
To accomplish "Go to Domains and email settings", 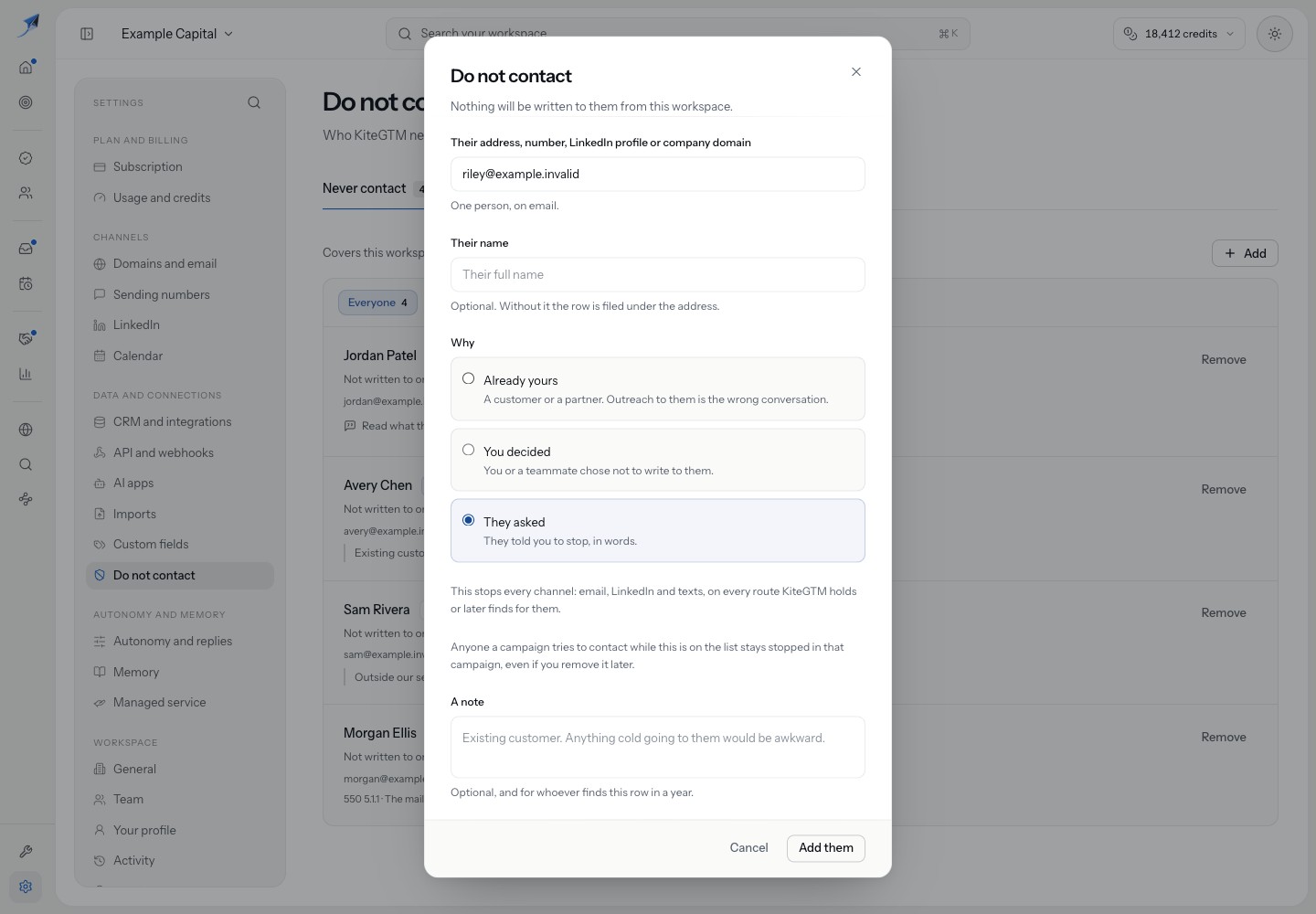I will [180, 264].
